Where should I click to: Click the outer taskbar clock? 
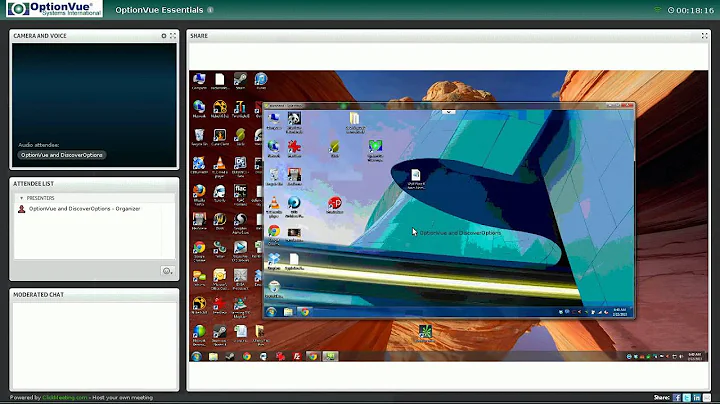[x=694, y=357]
